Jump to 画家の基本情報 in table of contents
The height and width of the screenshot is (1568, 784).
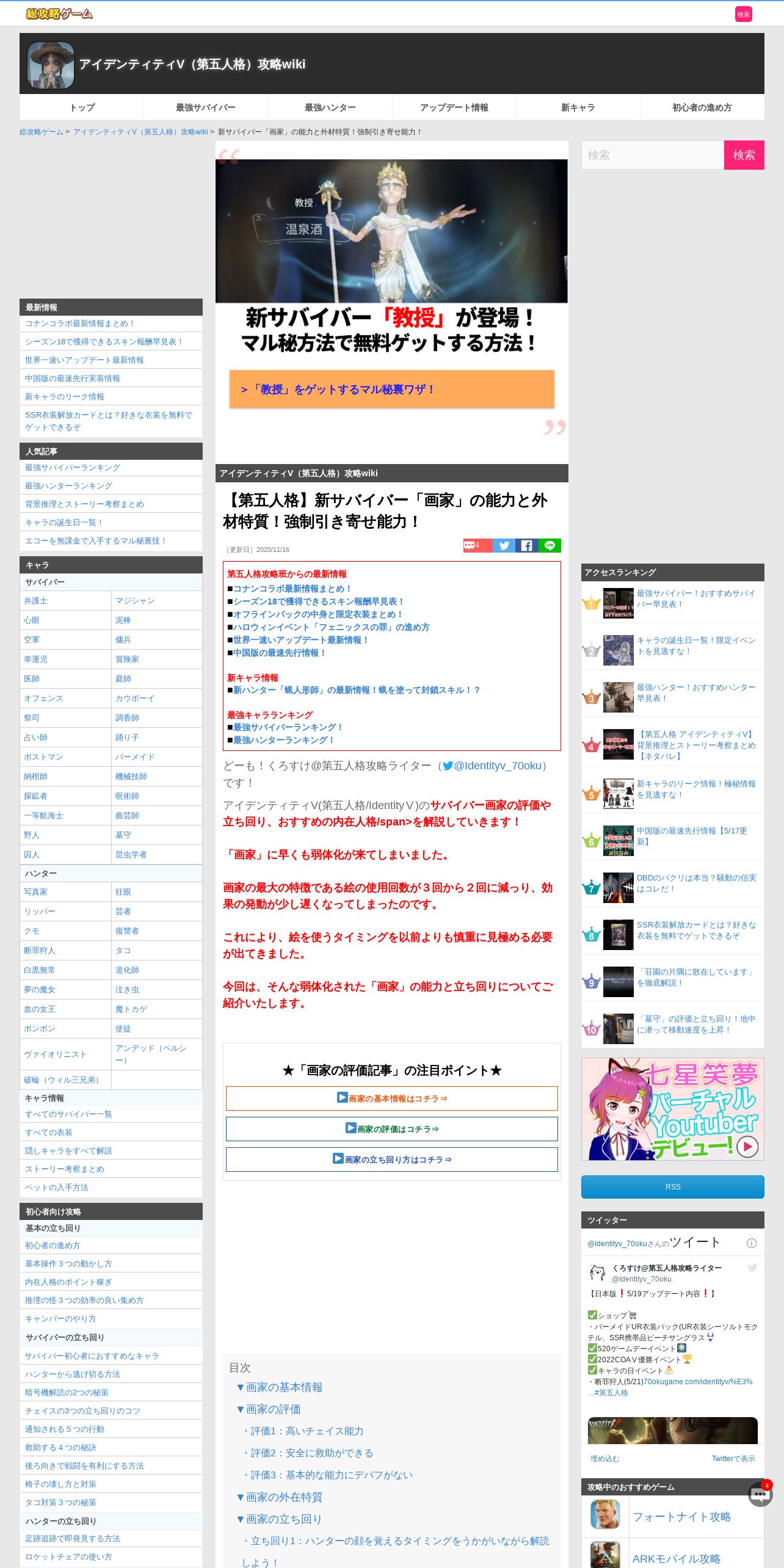[280, 1387]
